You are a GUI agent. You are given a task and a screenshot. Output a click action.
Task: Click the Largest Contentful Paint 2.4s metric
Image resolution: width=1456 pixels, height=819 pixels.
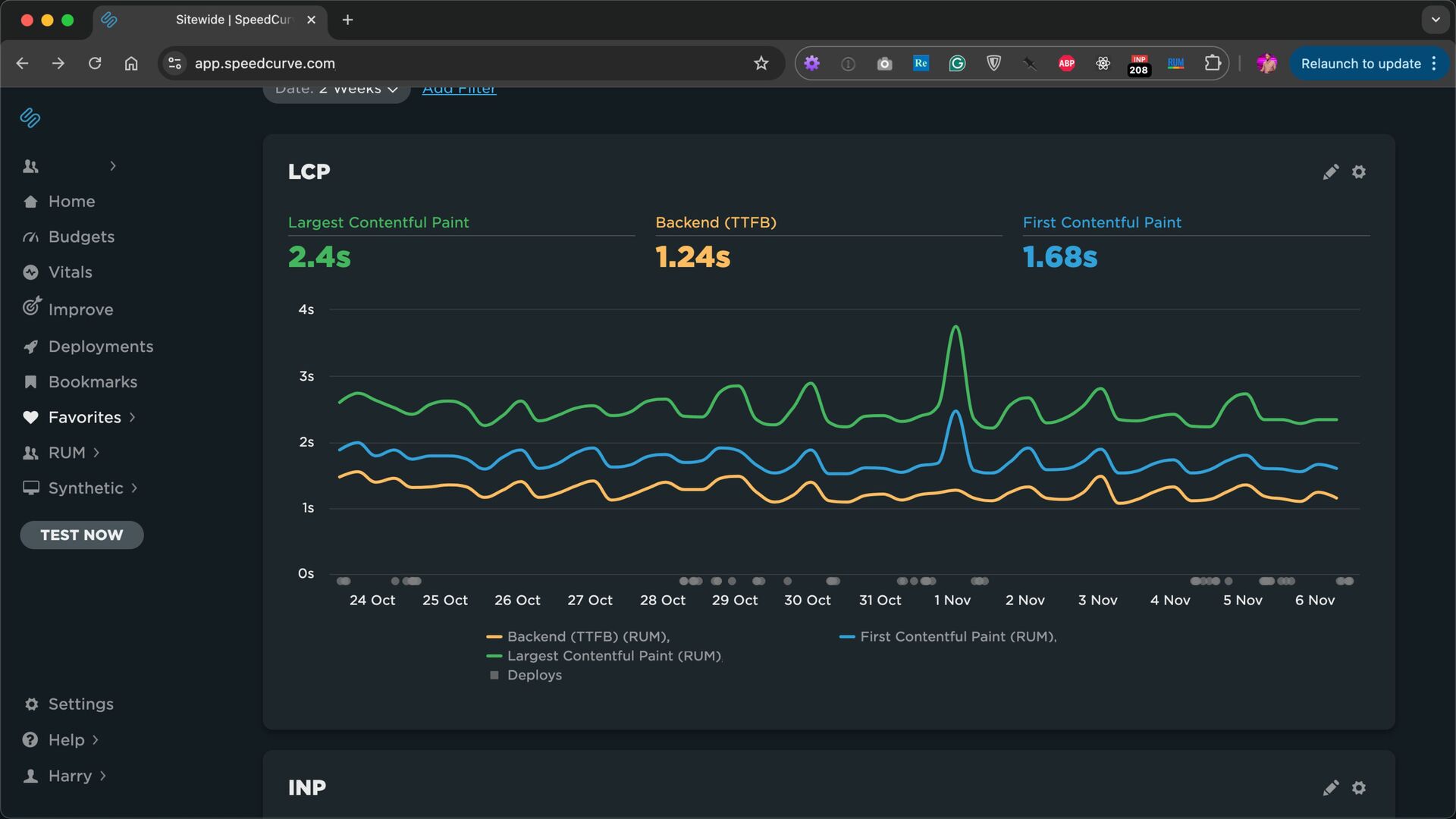(319, 257)
